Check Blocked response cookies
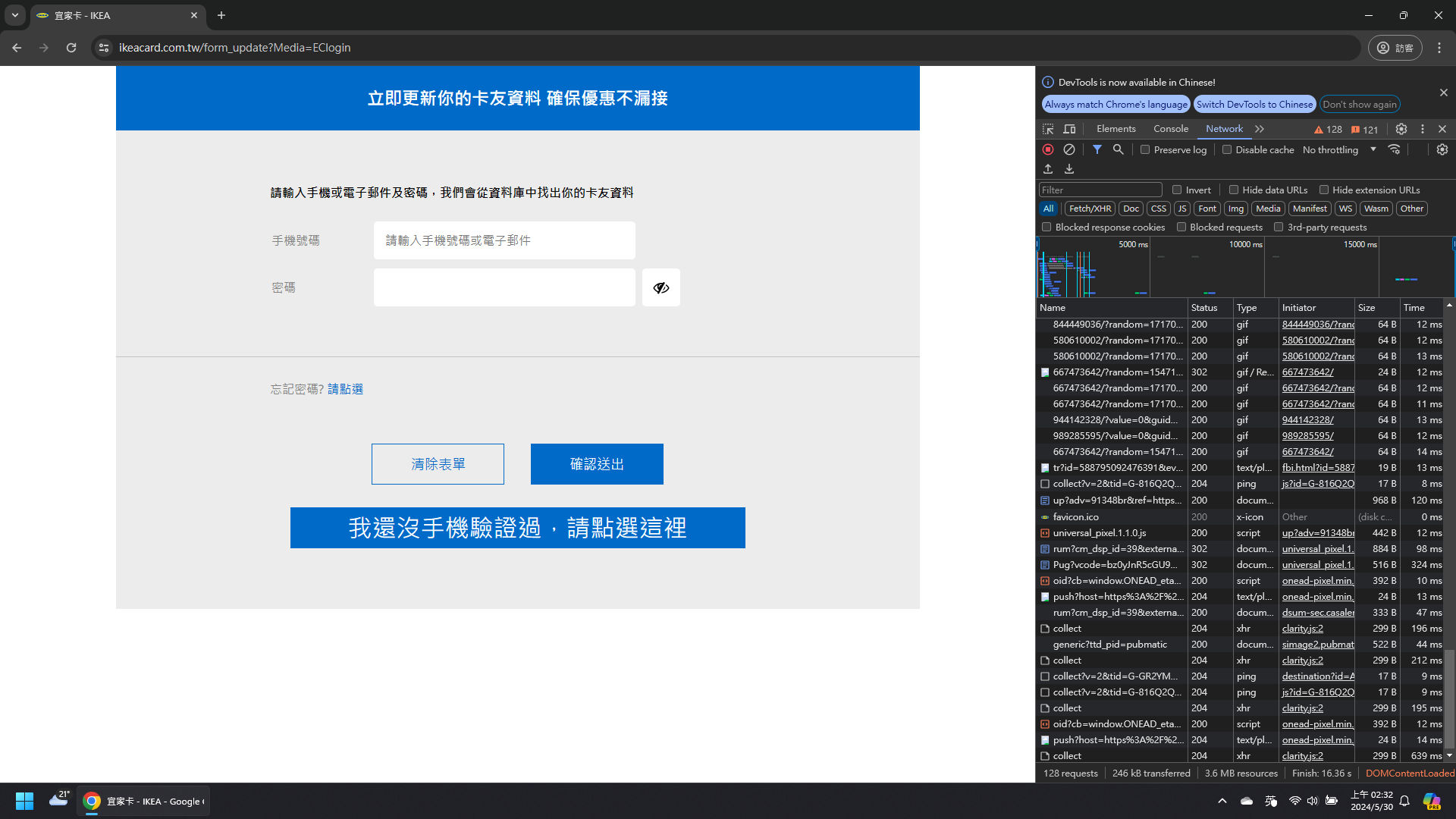Screen dimensions: 1456x819 pos(1046,227)
